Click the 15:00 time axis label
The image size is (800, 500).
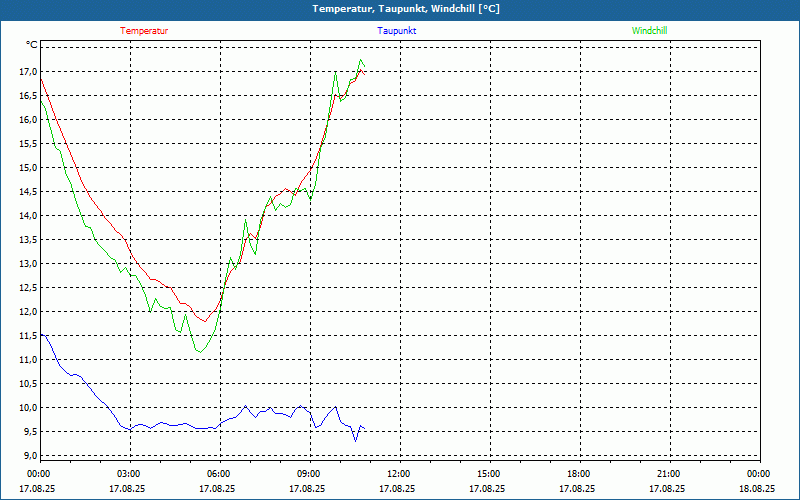click(x=487, y=474)
